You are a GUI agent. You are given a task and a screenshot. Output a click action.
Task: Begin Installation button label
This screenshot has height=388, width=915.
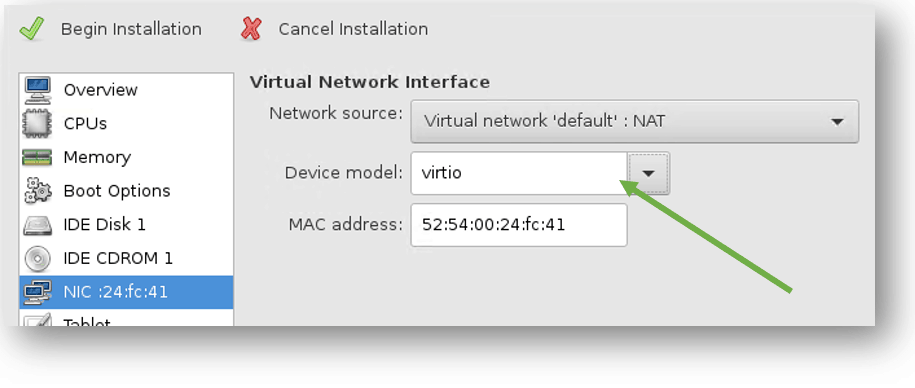pyautogui.click(x=131, y=29)
